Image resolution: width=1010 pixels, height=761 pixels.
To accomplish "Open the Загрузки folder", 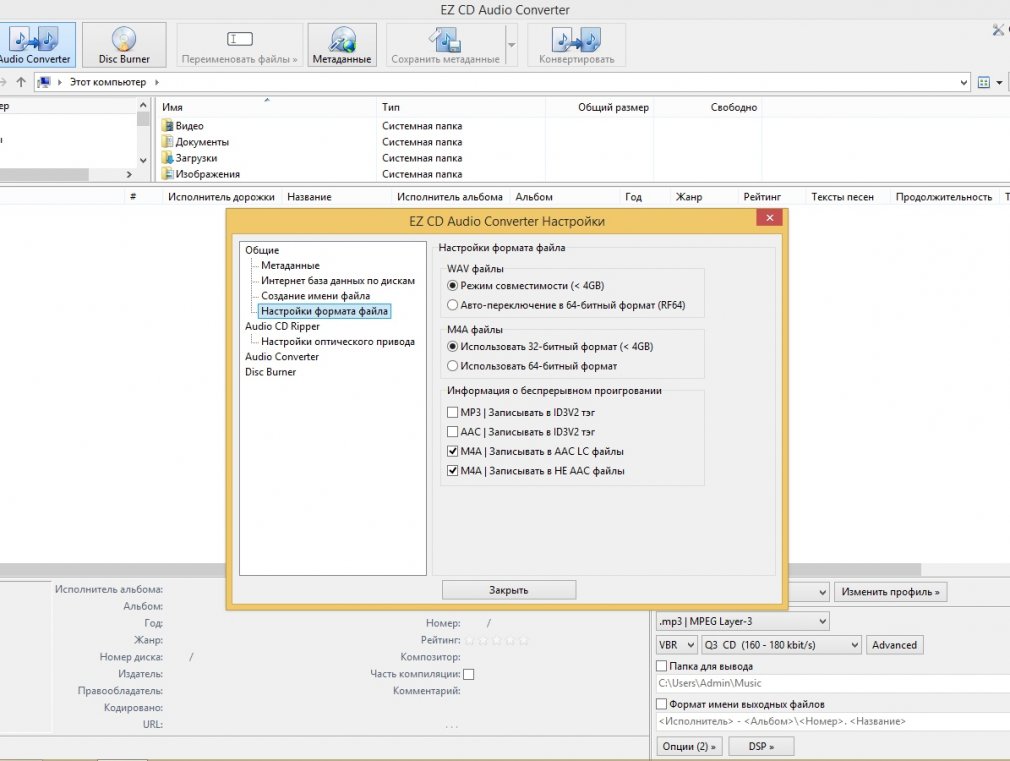I will (x=189, y=158).
